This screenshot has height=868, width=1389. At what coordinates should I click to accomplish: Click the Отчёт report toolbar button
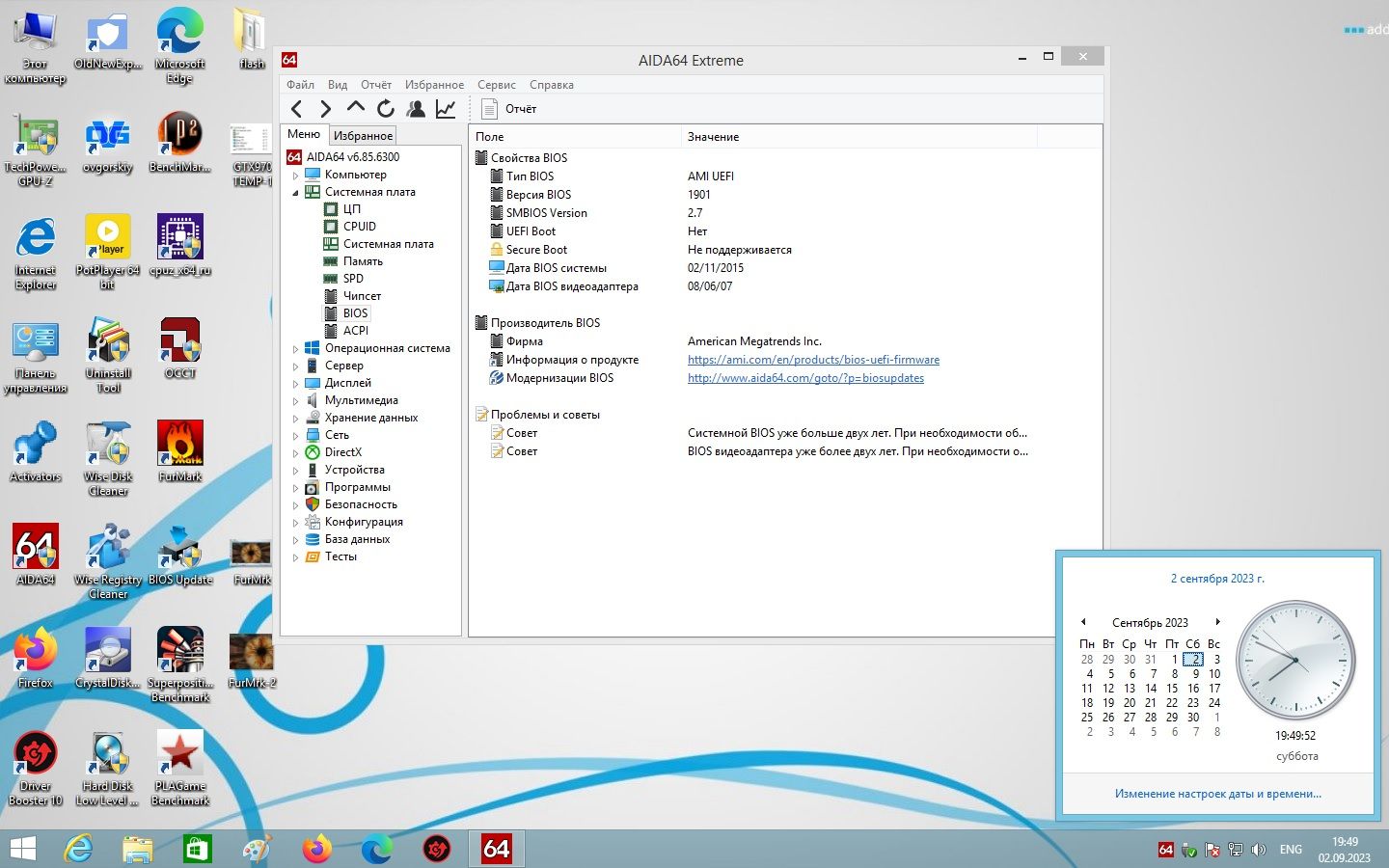509,109
